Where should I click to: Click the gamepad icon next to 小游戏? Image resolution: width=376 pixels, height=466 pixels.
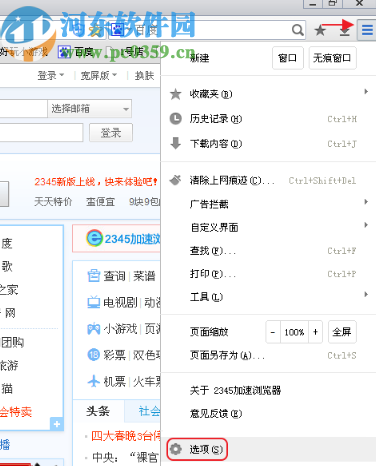point(94,329)
